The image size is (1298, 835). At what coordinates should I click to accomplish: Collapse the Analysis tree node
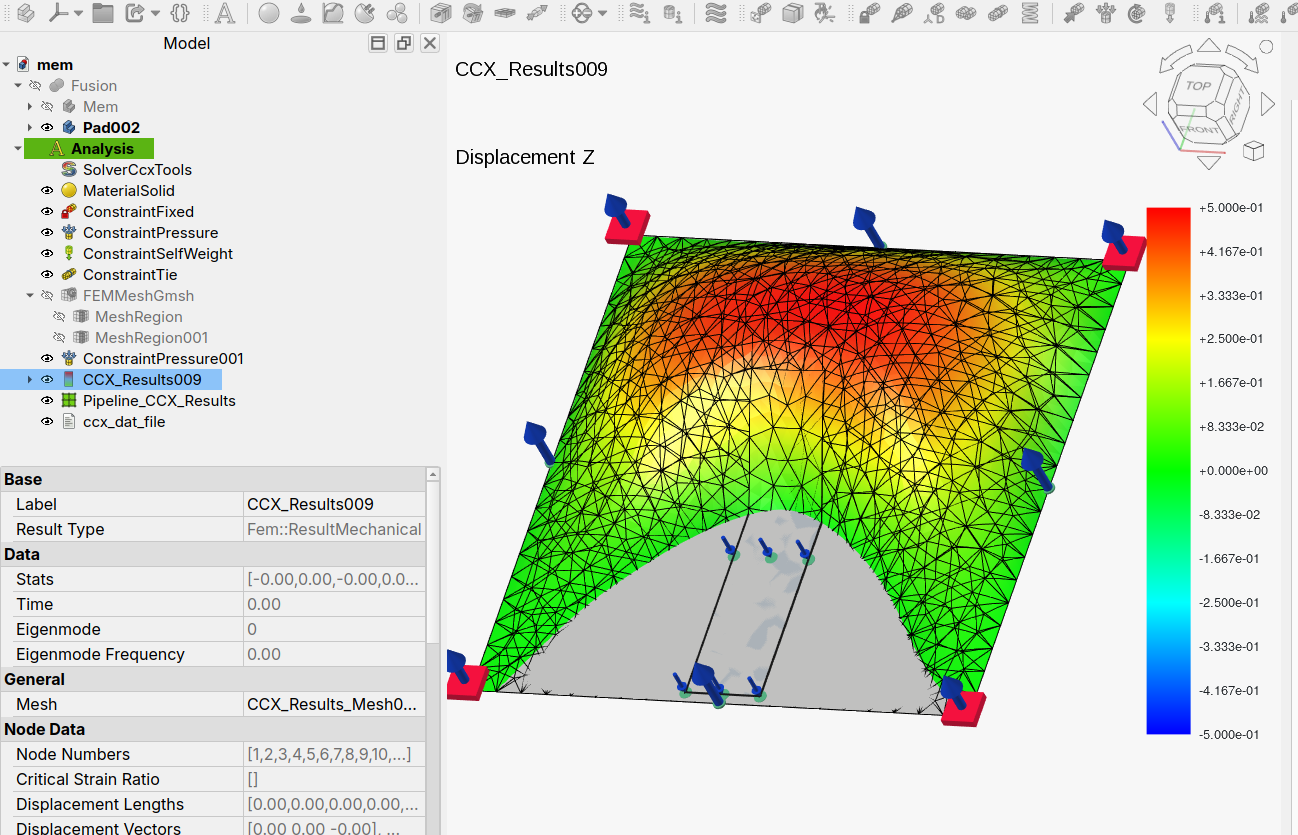pyautogui.click(x=18, y=149)
